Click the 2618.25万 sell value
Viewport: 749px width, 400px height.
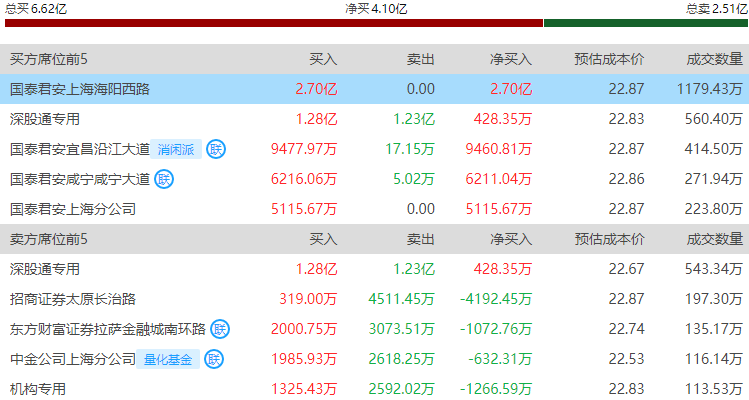click(x=402, y=359)
